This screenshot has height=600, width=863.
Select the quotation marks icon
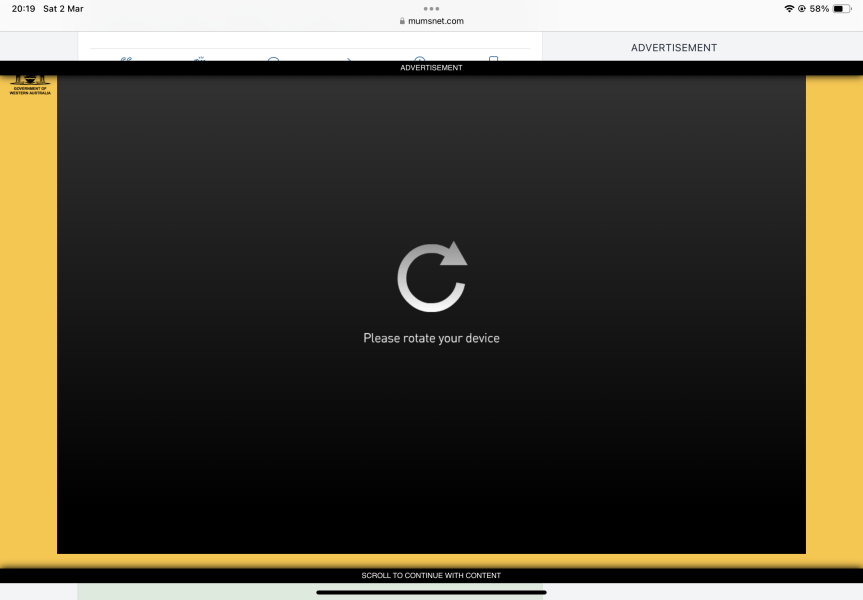point(126,61)
